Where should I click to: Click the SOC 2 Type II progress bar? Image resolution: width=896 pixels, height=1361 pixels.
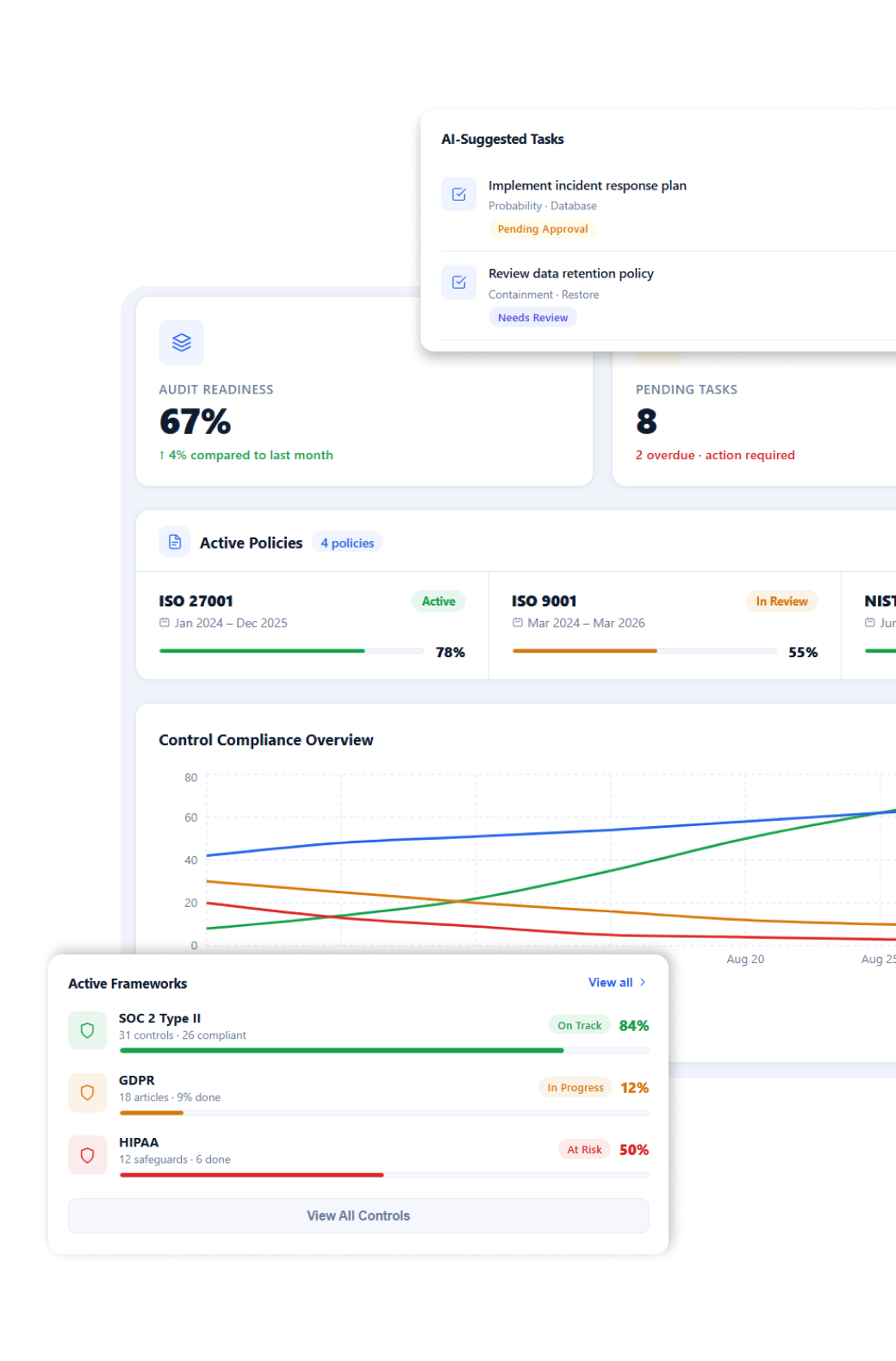[x=384, y=1050]
